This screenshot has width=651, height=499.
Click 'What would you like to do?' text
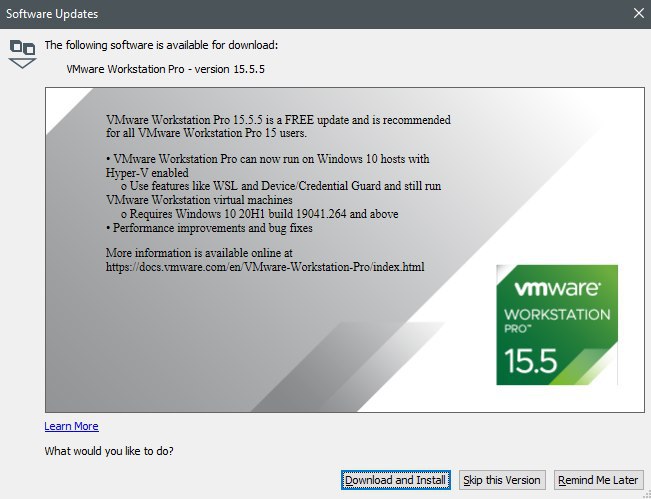pos(109,451)
